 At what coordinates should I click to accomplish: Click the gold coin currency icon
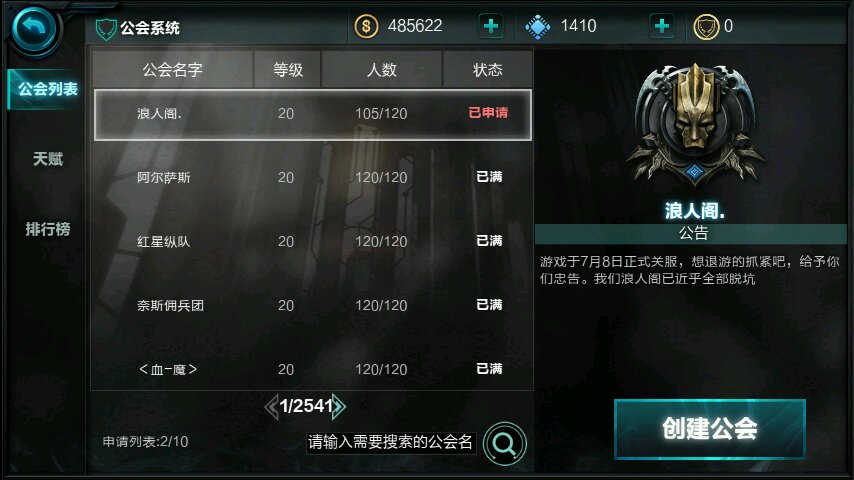pyautogui.click(x=366, y=26)
